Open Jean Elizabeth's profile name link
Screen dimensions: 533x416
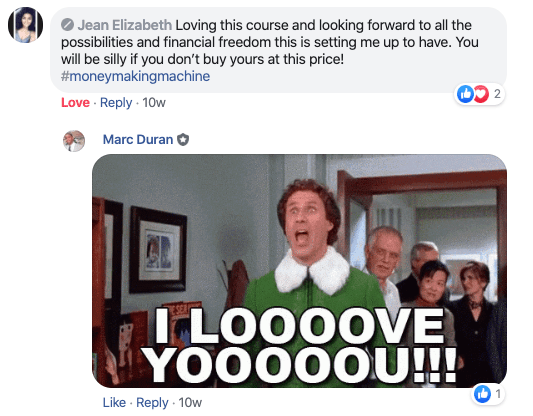pyautogui.click(x=125, y=25)
